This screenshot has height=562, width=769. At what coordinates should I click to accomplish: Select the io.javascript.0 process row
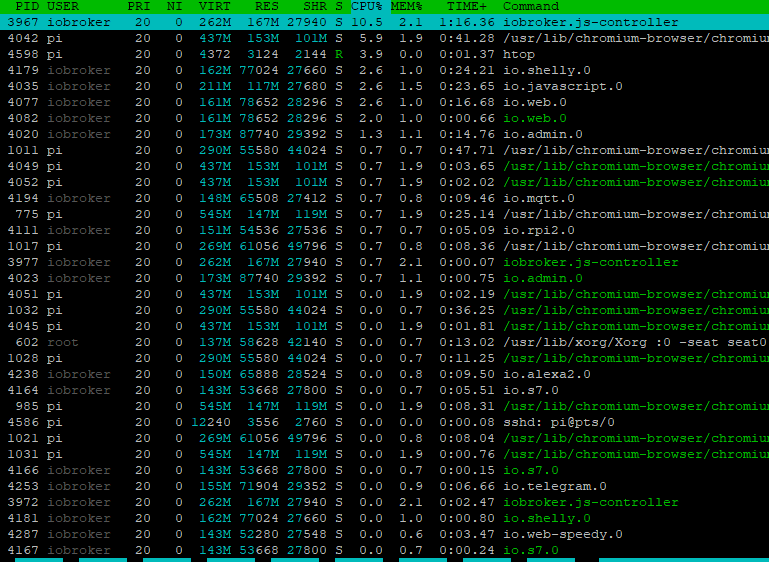384,86
